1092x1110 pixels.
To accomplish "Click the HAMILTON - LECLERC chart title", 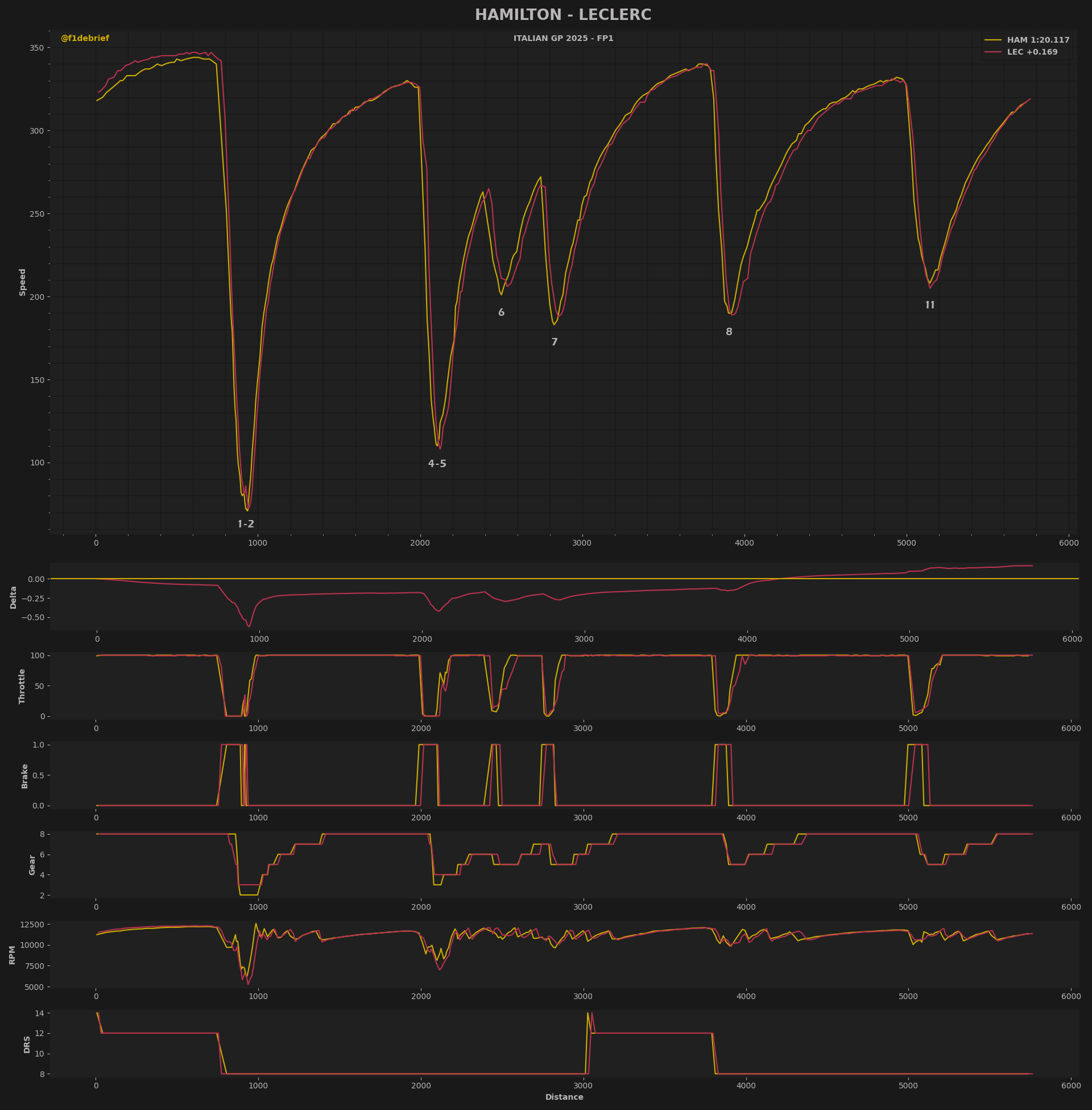I will click(x=562, y=15).
